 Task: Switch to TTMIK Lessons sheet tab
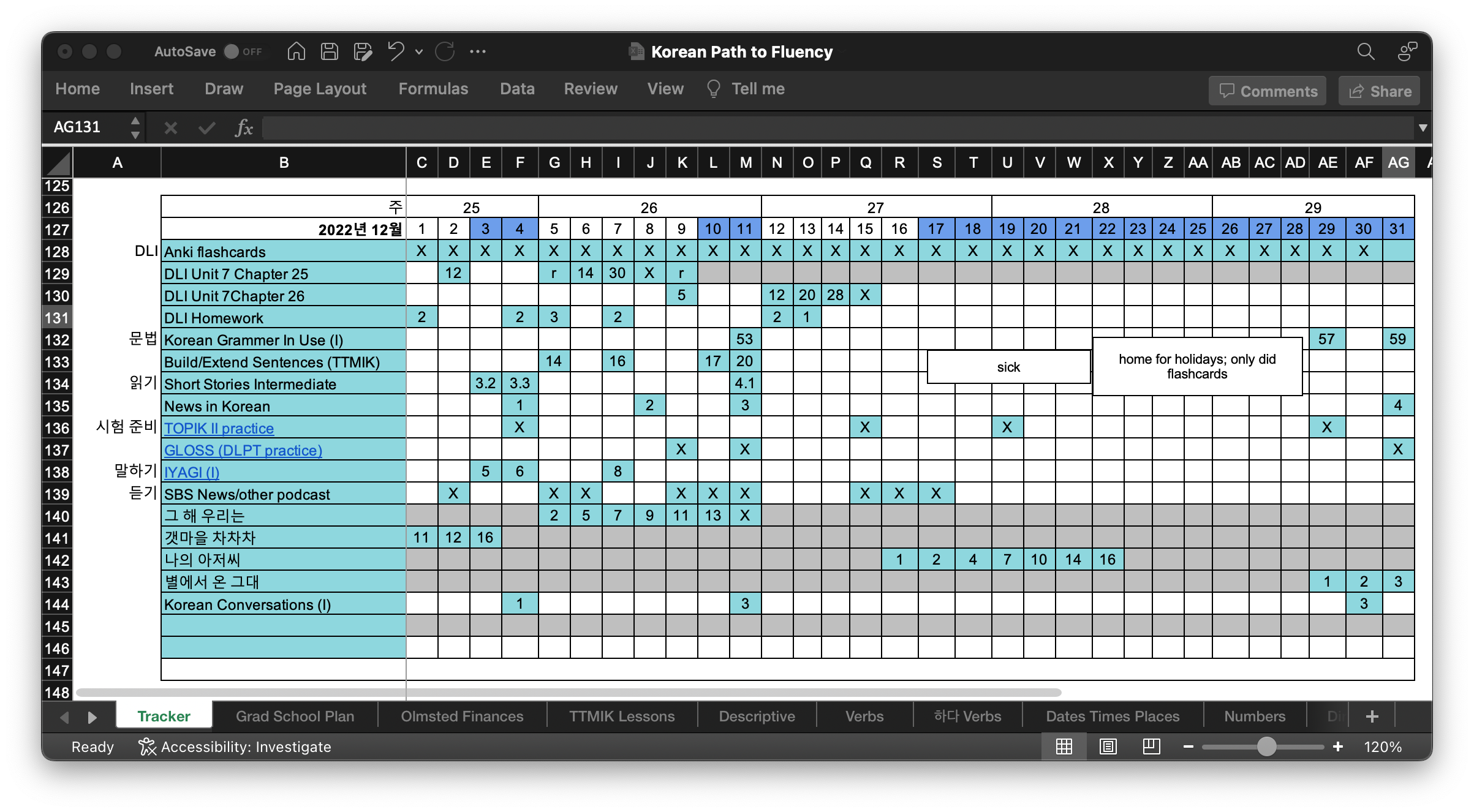[x=621, y=716]
